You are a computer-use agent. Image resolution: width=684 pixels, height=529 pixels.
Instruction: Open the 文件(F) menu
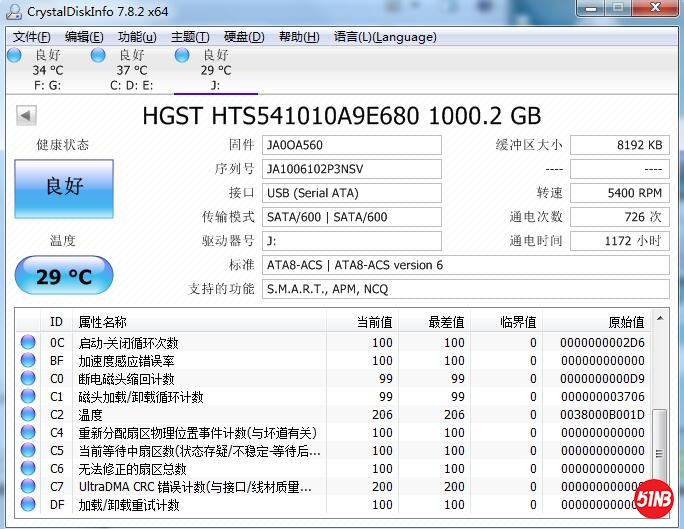click(x=33, y=37)
